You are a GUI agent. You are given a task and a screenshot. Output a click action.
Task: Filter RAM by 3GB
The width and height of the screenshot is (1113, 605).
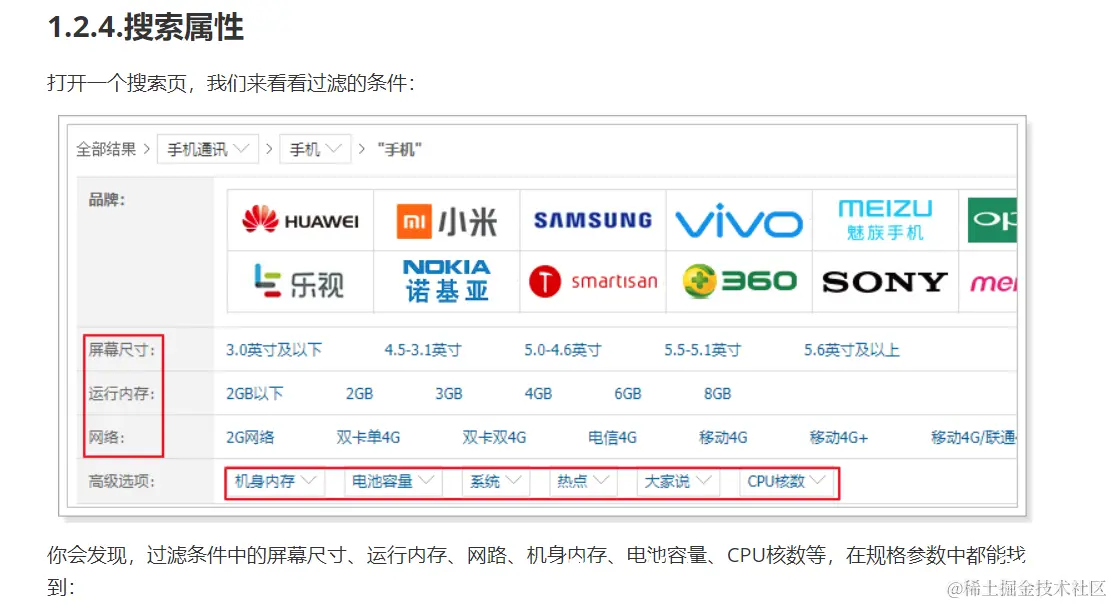pyautogui.click(x=449, y=393)
